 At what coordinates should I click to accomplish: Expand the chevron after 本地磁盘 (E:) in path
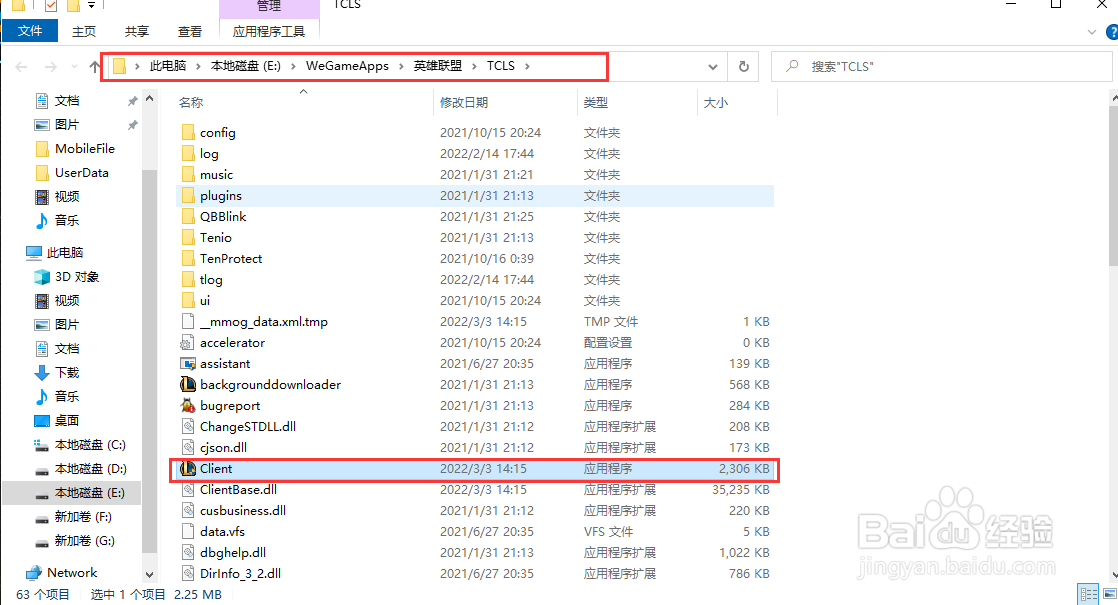[x=293, y=66]
